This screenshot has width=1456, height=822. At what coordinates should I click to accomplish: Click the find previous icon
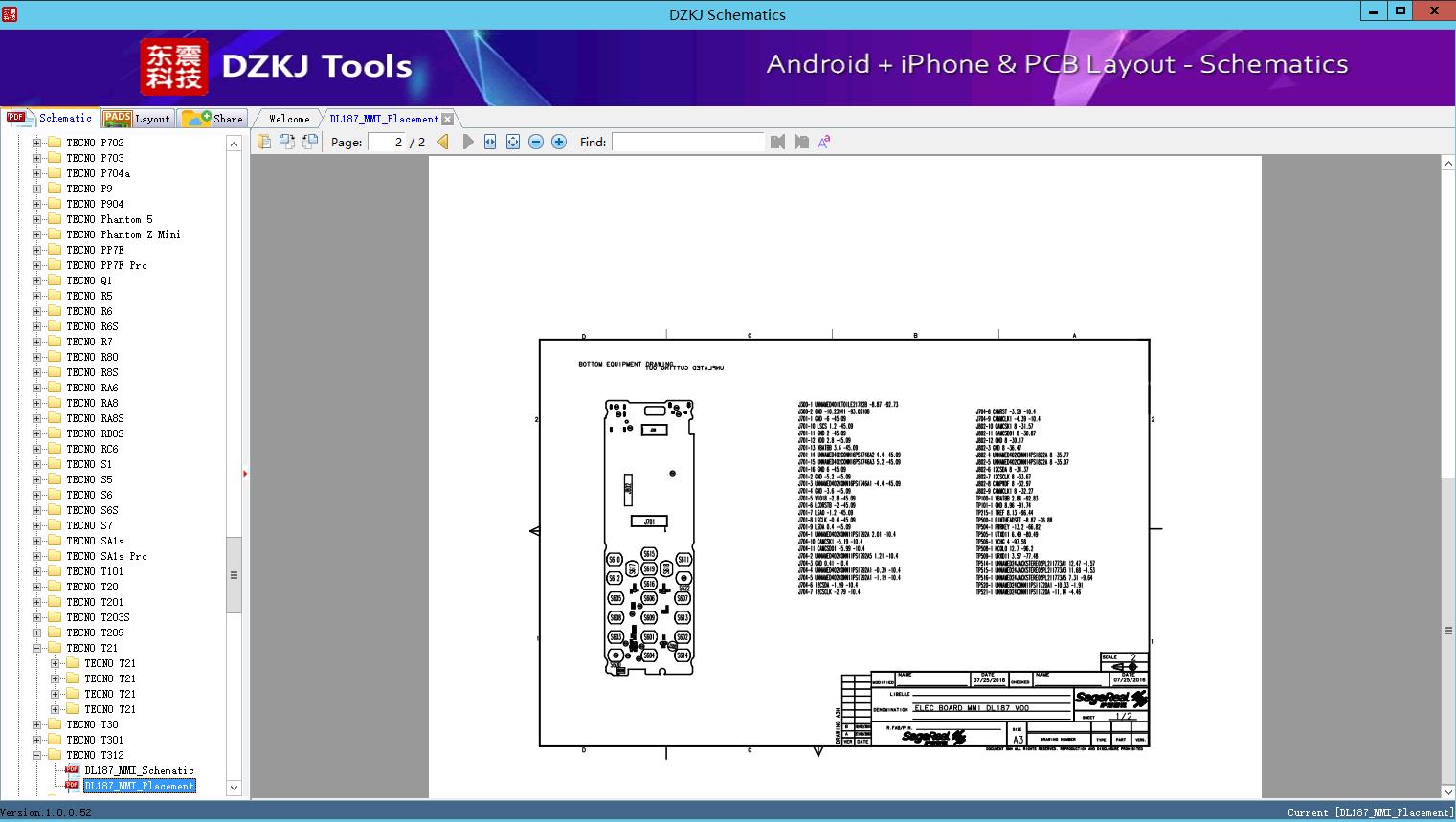coord(777,142)
